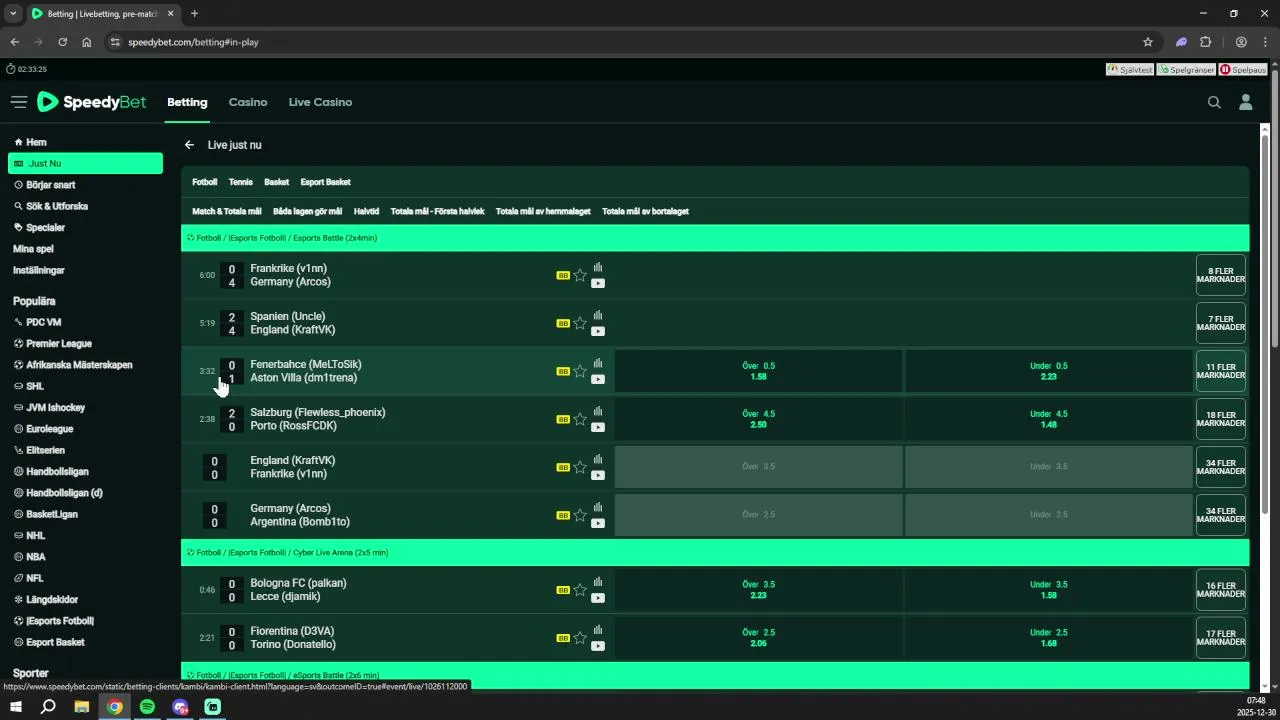Expand 18 fler marknader for Salzburg vs Porto
The image size is (1280, 720).
tap(1221, 419)
